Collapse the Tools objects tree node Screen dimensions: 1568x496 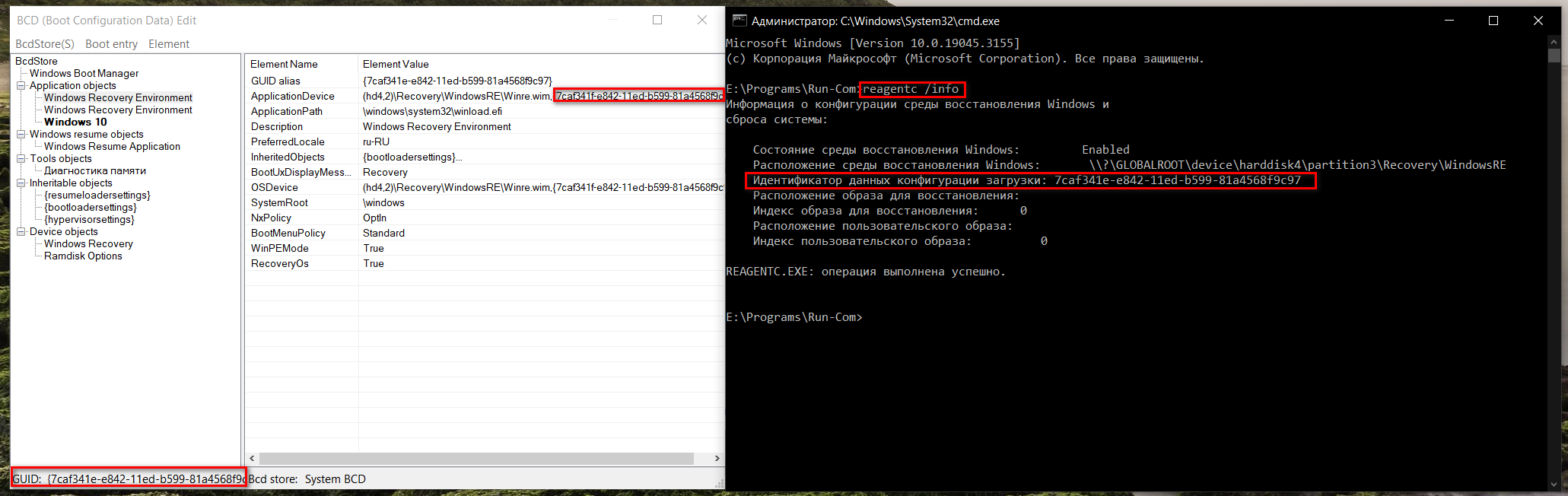[x=21, y=159]
